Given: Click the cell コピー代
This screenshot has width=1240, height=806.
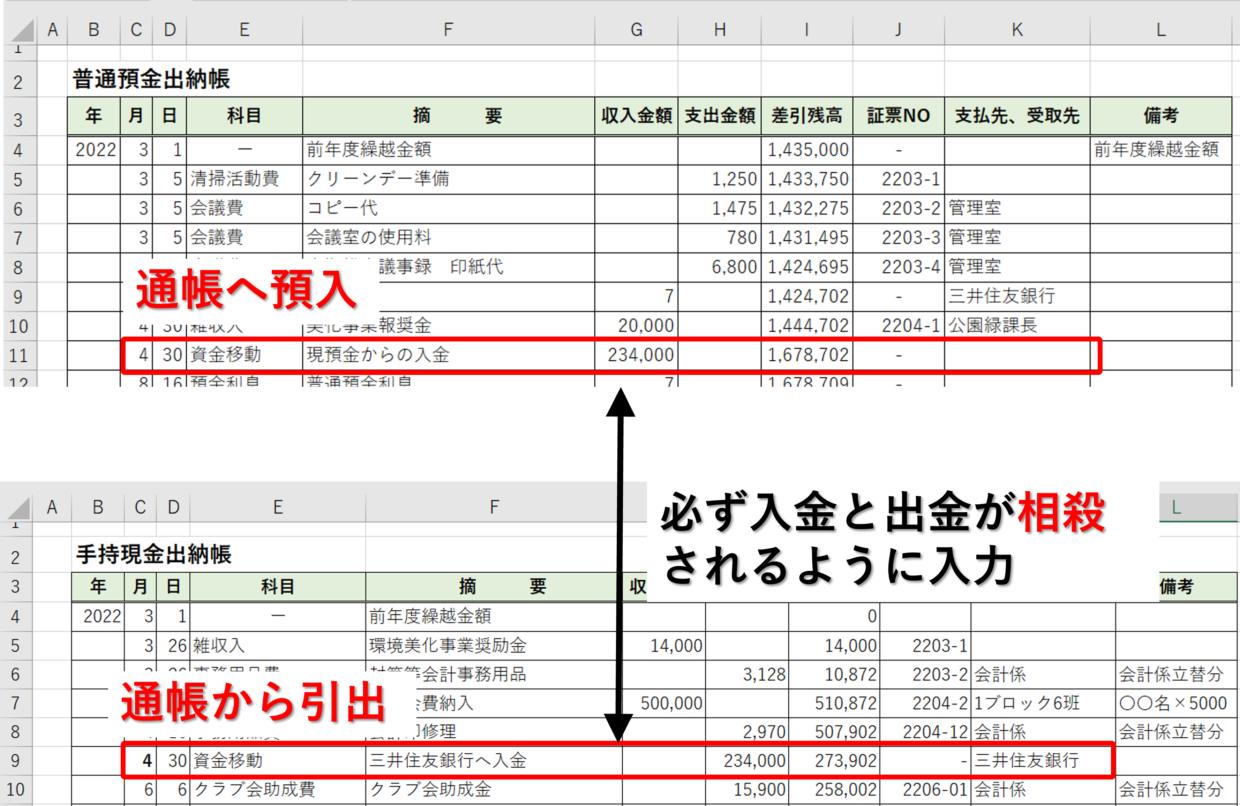Looking at the screenshot, I should tap(448, 209).
